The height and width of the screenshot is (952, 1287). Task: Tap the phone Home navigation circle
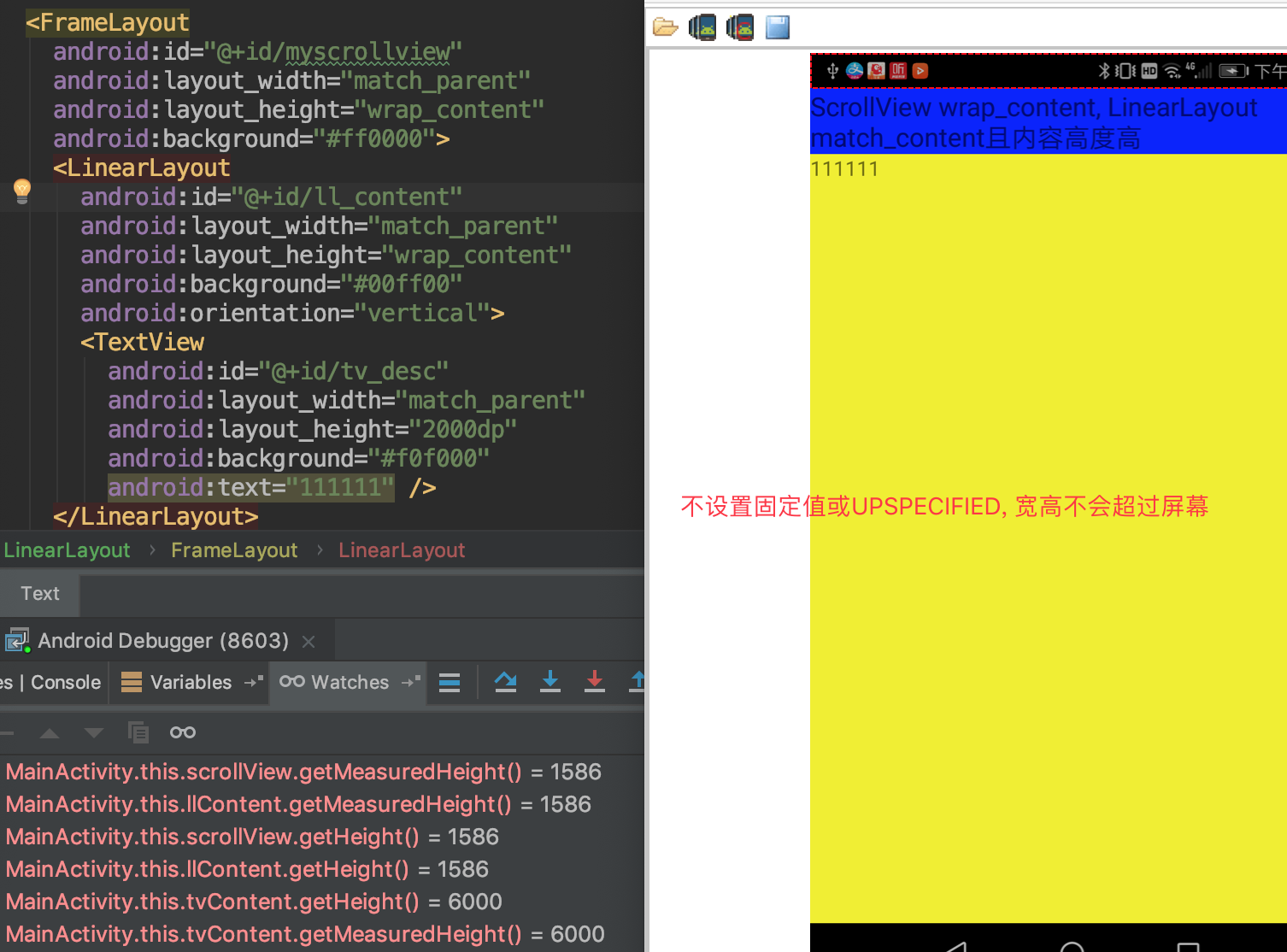1072,946
